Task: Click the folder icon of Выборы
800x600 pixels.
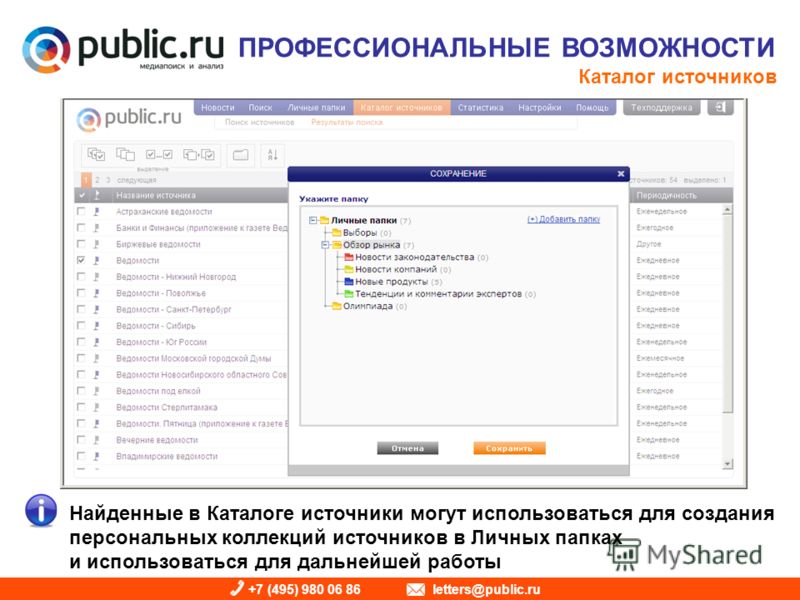Action: pos(337,233)
